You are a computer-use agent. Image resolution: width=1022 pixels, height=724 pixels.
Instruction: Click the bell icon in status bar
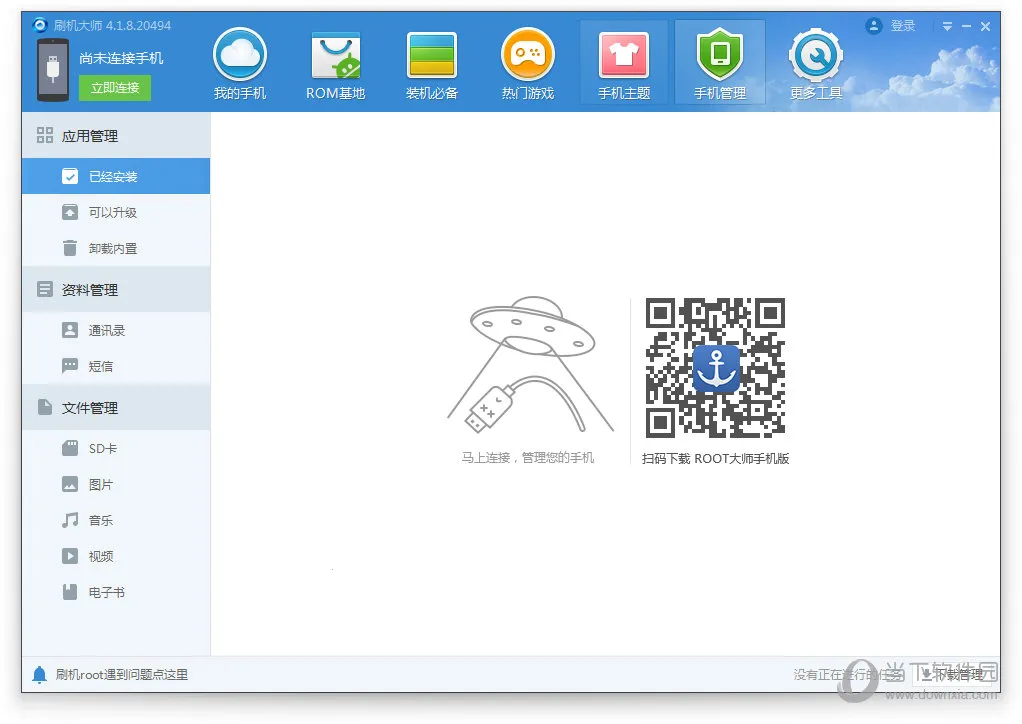pos(40,674)
